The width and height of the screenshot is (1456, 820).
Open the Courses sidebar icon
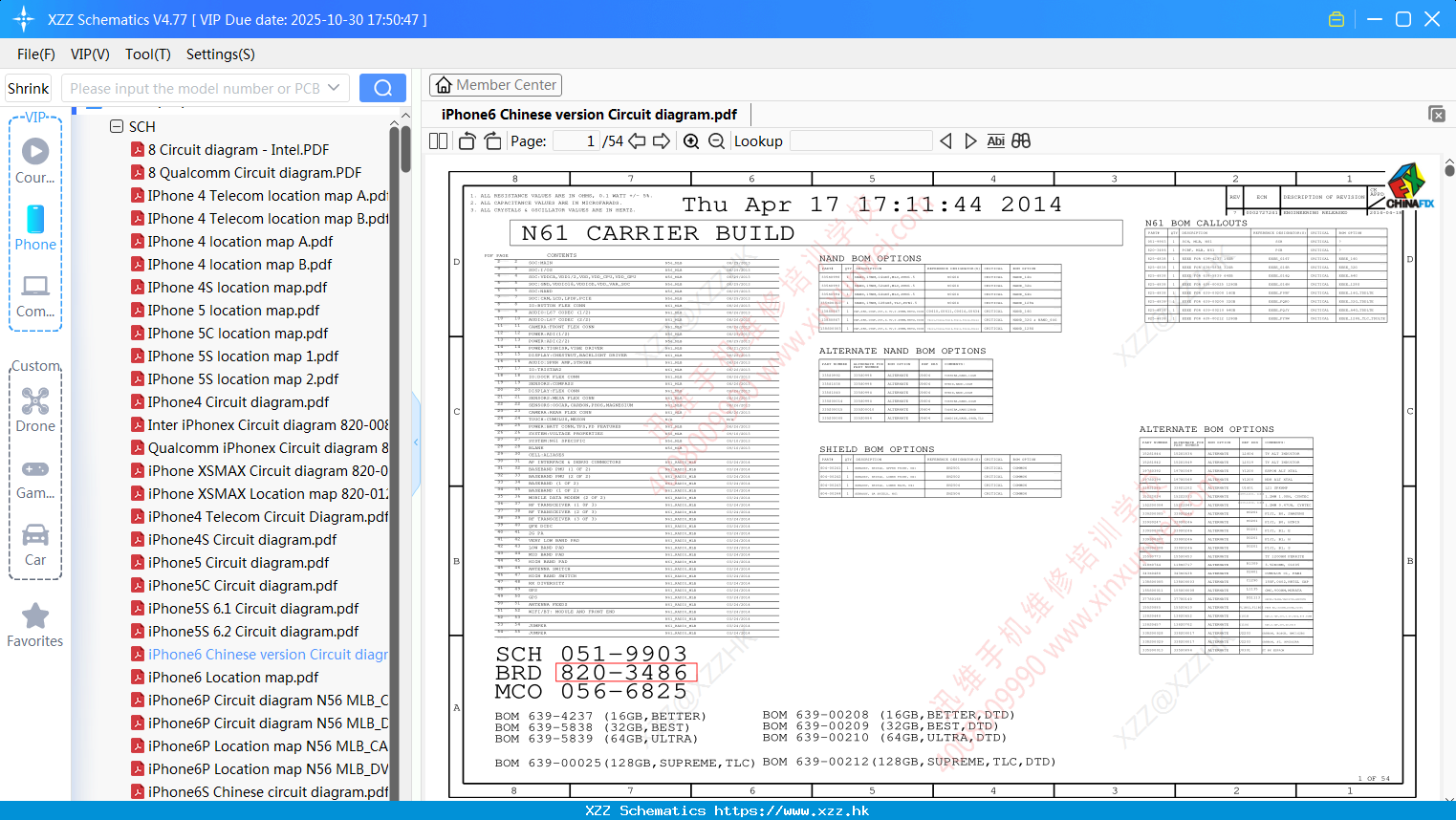pyautogui.click(x=35, y=161)
